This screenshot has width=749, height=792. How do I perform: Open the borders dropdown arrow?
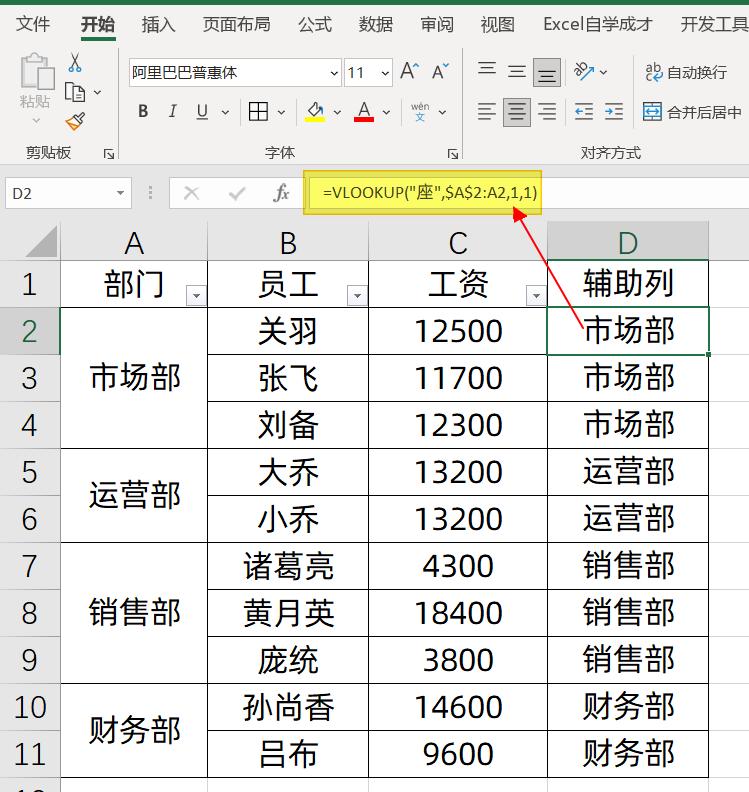[x=281, y=112]
